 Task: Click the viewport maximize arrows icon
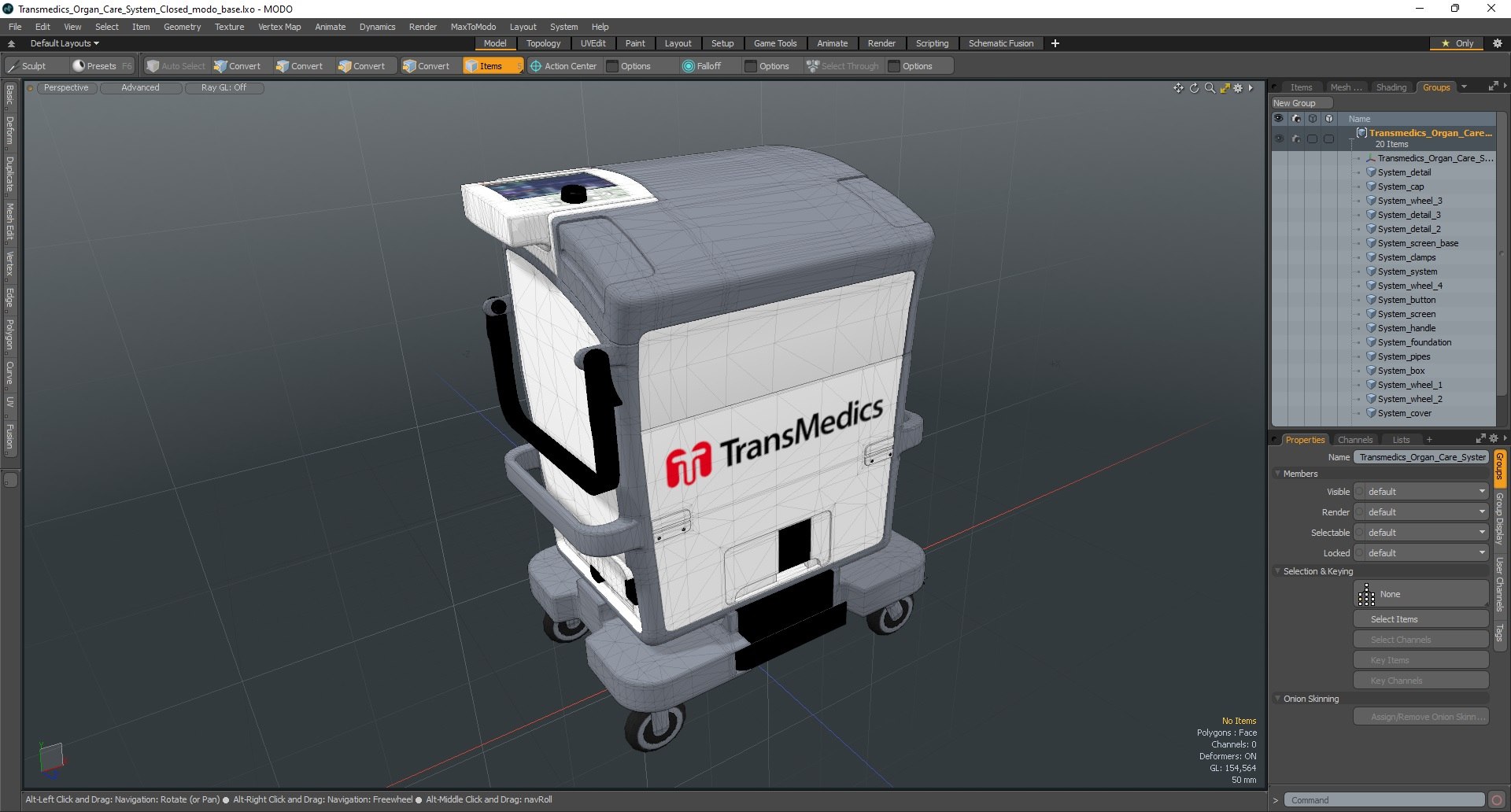point(1225,88)
